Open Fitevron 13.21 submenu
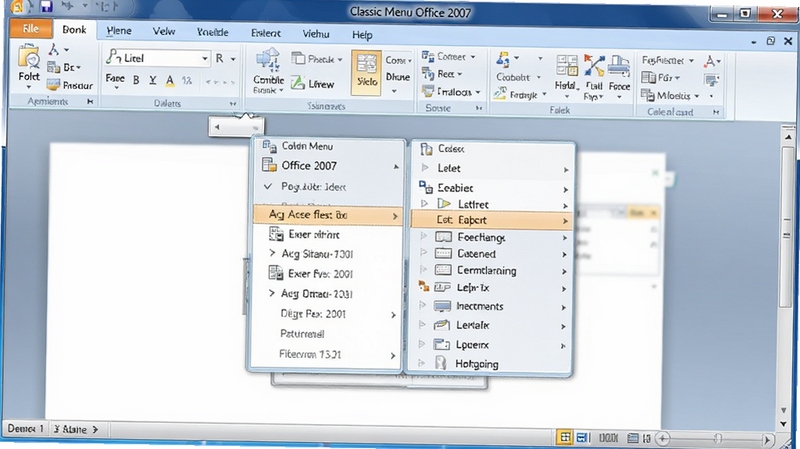Image resolution: width=800 pixels, height=449 pixels. (327, 354)
